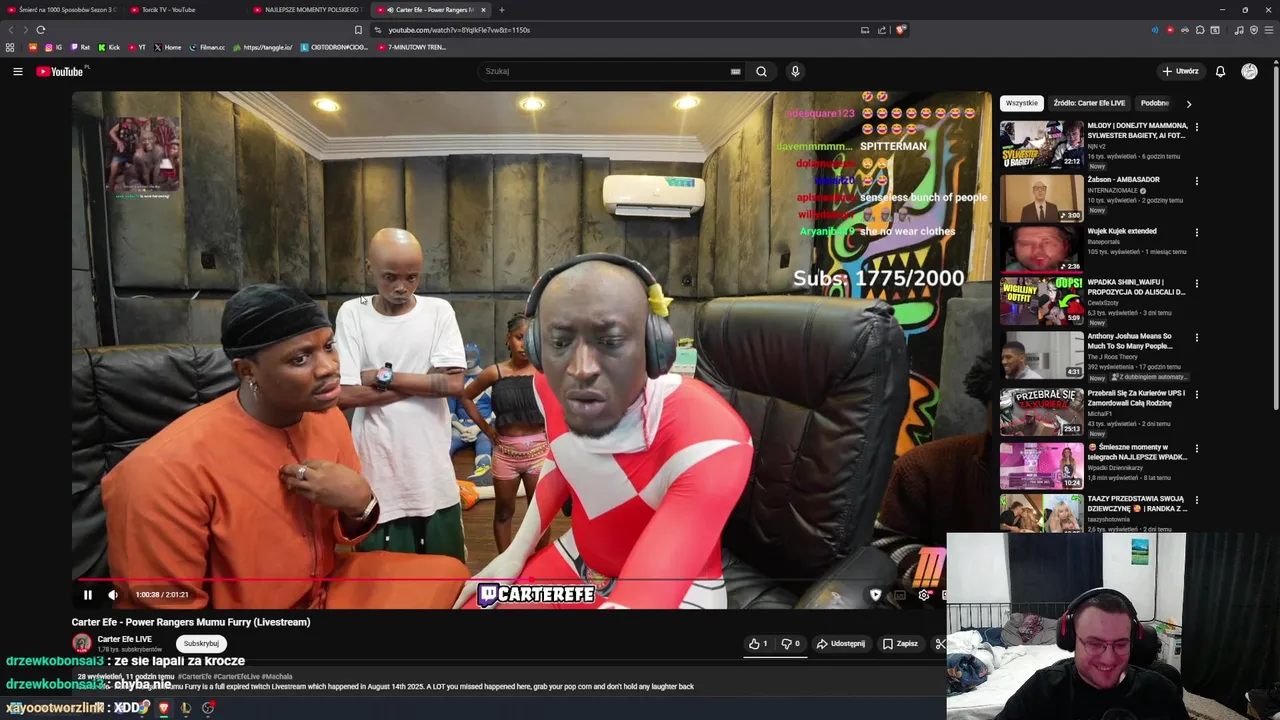Open the YouTube account avatar menu

pyautogui.click(x=1249, y=71)
